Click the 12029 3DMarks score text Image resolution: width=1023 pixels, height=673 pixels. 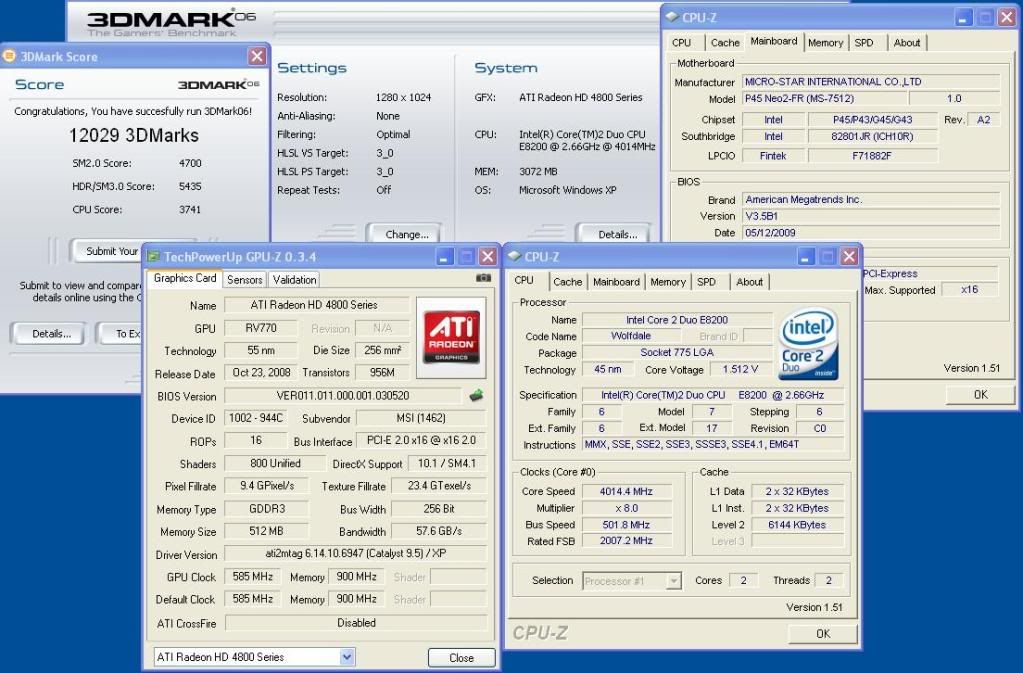(x=134, y=135)
